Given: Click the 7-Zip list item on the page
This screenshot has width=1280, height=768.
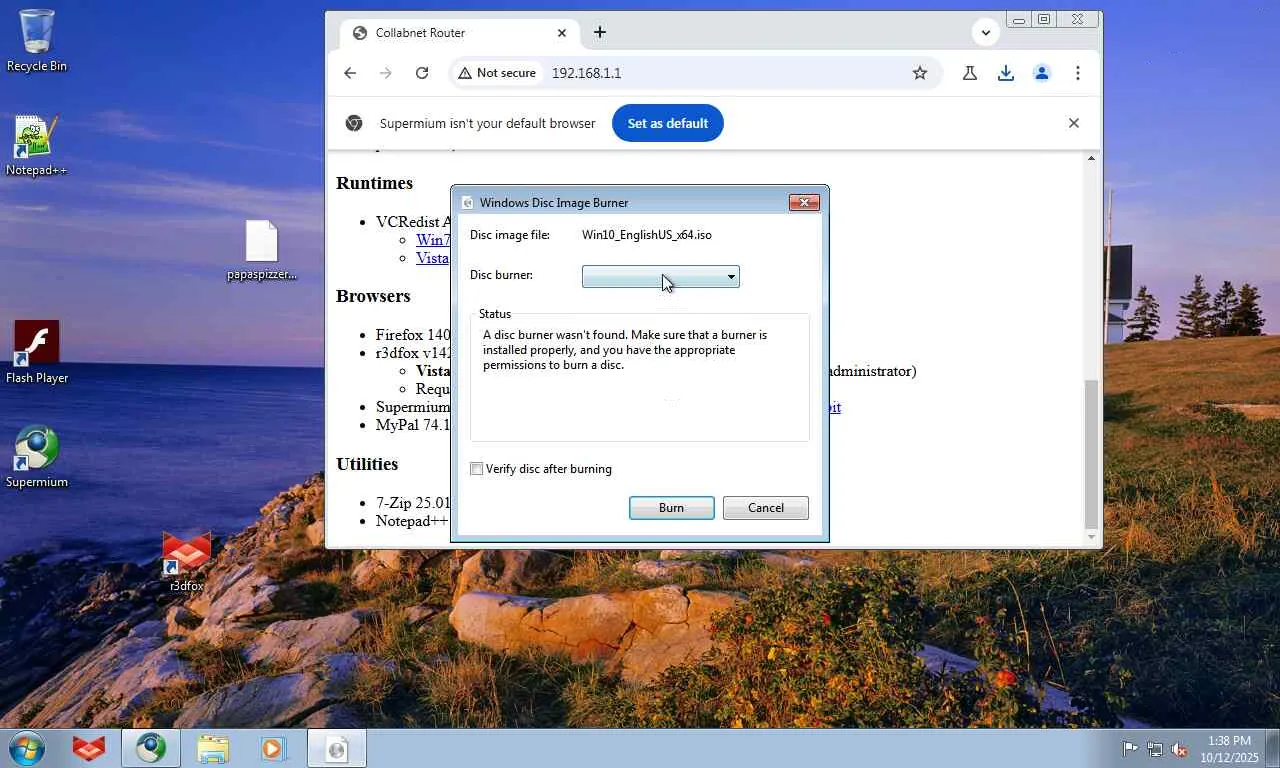Looking at the screenshot, I should coord(413,503).
